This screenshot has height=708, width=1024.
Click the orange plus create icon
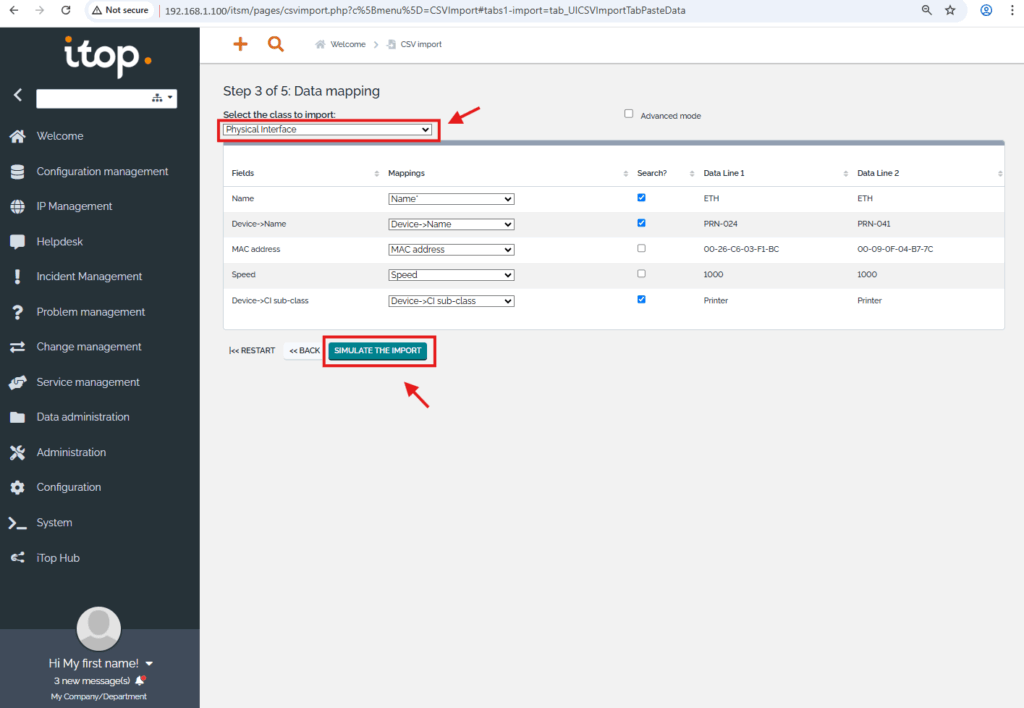240,44
